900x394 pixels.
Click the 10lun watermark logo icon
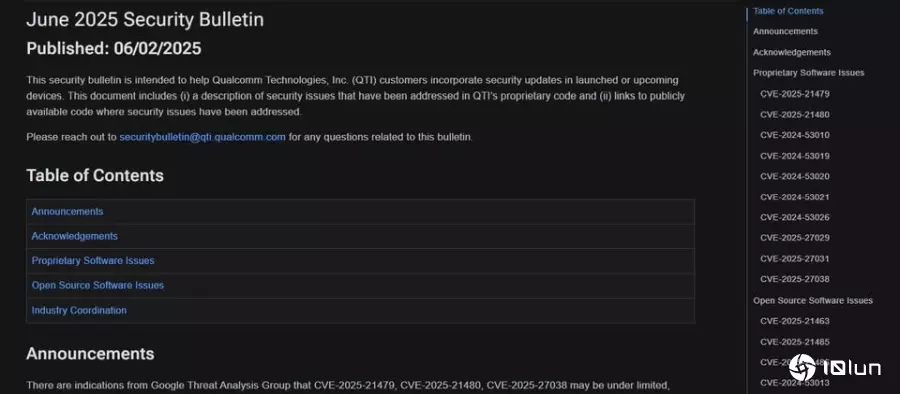[802, 367]
